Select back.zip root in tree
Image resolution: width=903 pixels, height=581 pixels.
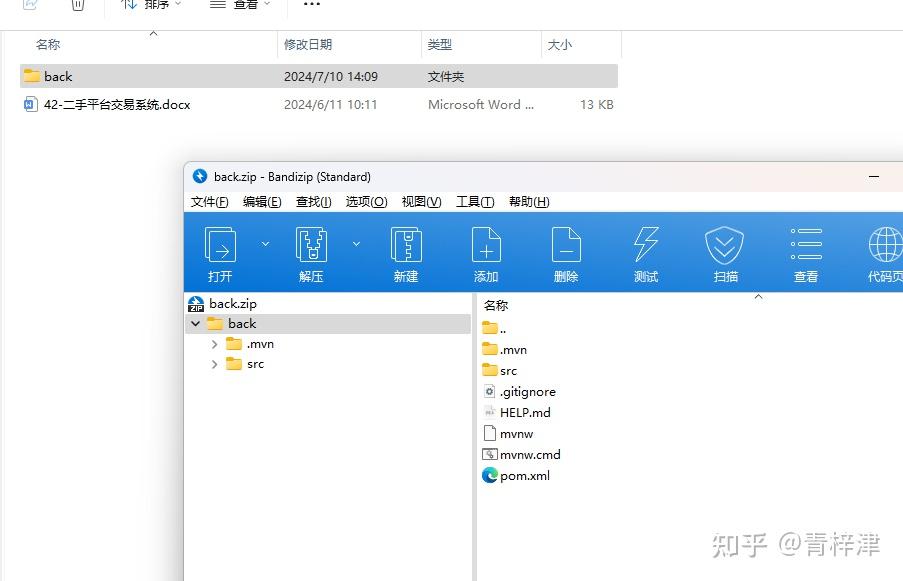(233, 303)
